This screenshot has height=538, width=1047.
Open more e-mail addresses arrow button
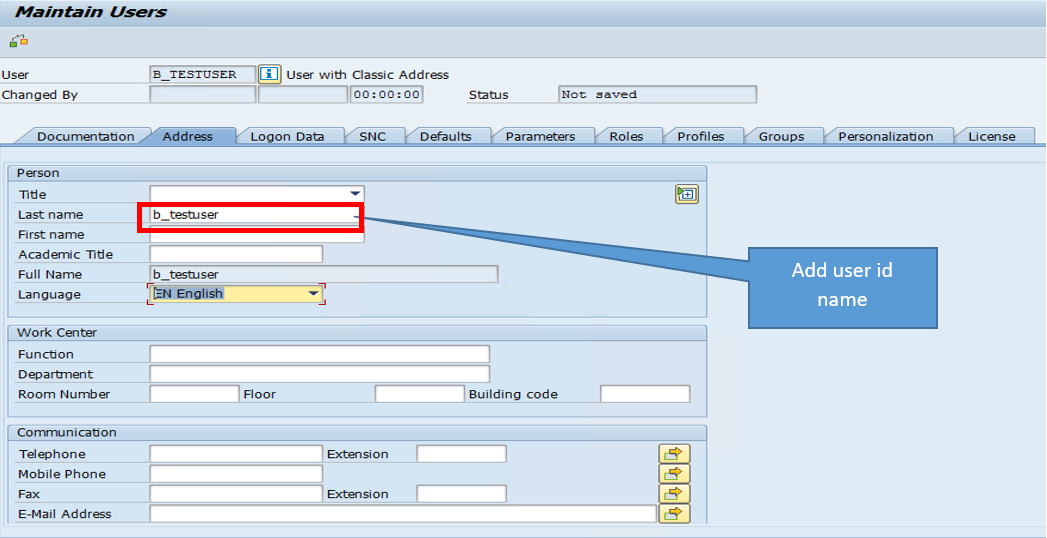pos(674,514)
